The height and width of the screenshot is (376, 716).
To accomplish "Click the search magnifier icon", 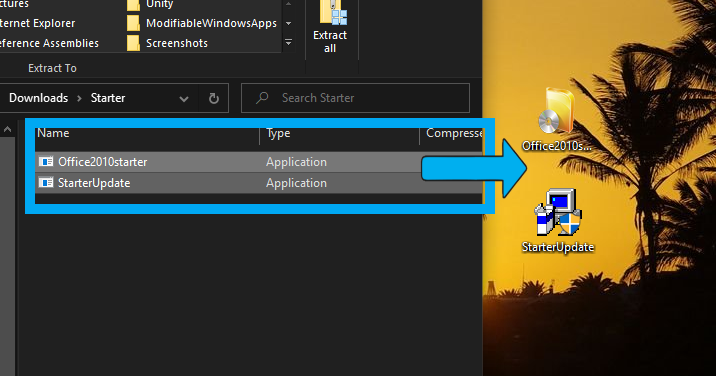I will pos(262,98).
